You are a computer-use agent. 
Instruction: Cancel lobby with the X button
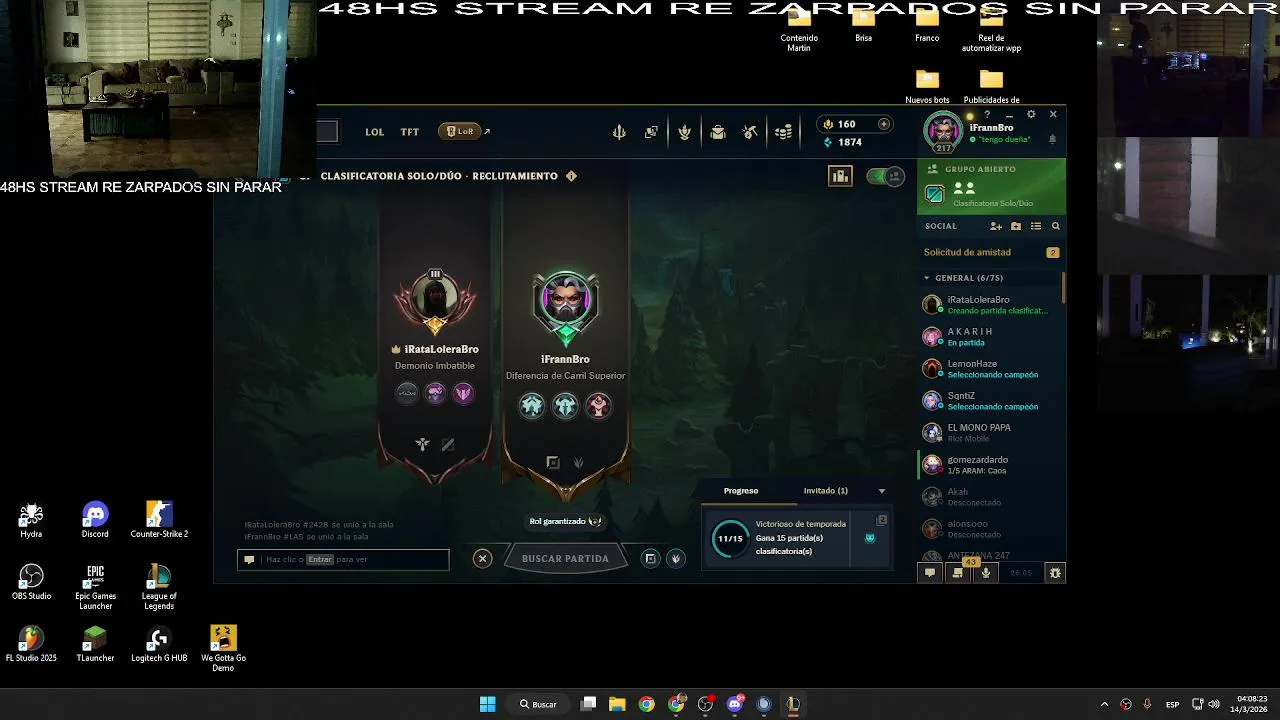(482, 559)
